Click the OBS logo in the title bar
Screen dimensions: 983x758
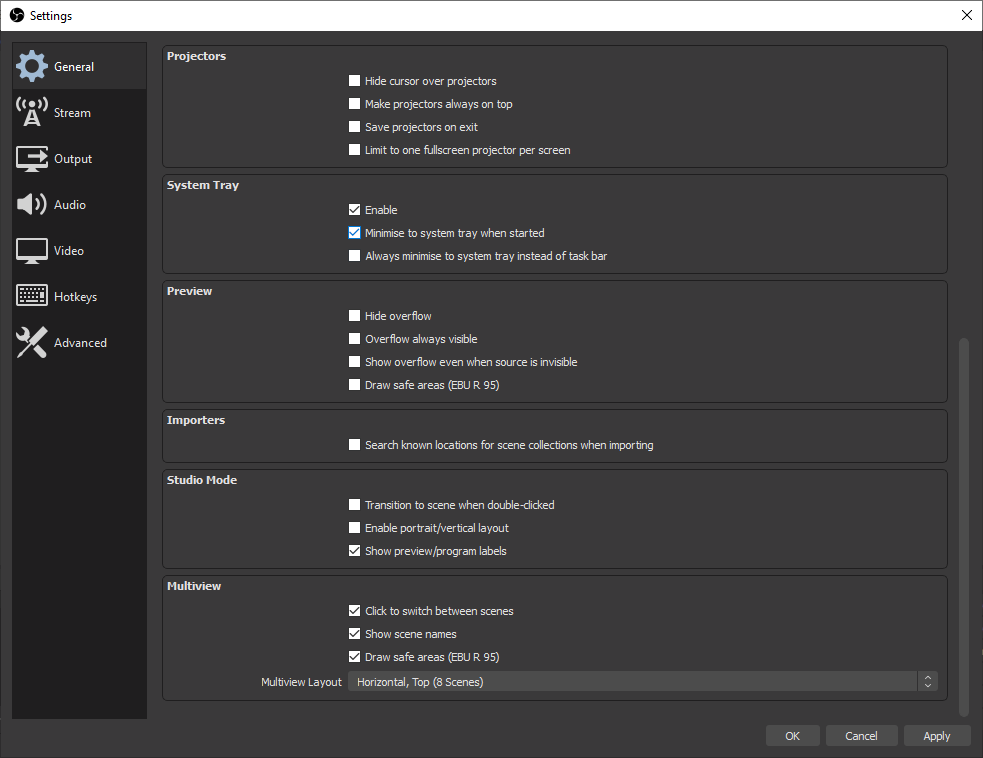[16, 15]
